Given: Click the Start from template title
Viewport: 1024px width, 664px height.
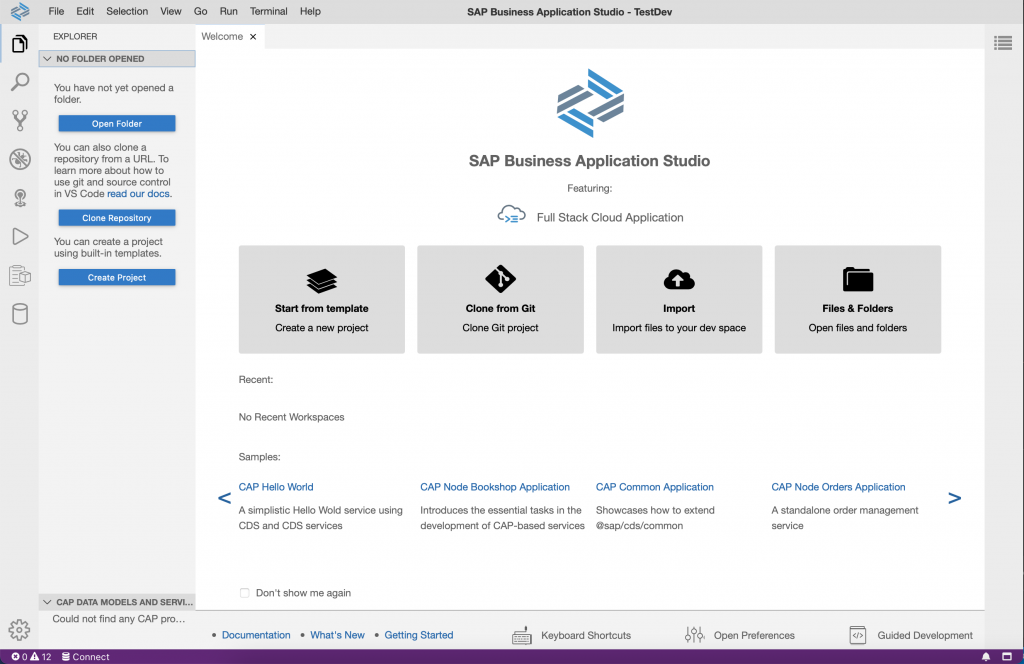Looking at the screenshot, I should click(322, 308).
